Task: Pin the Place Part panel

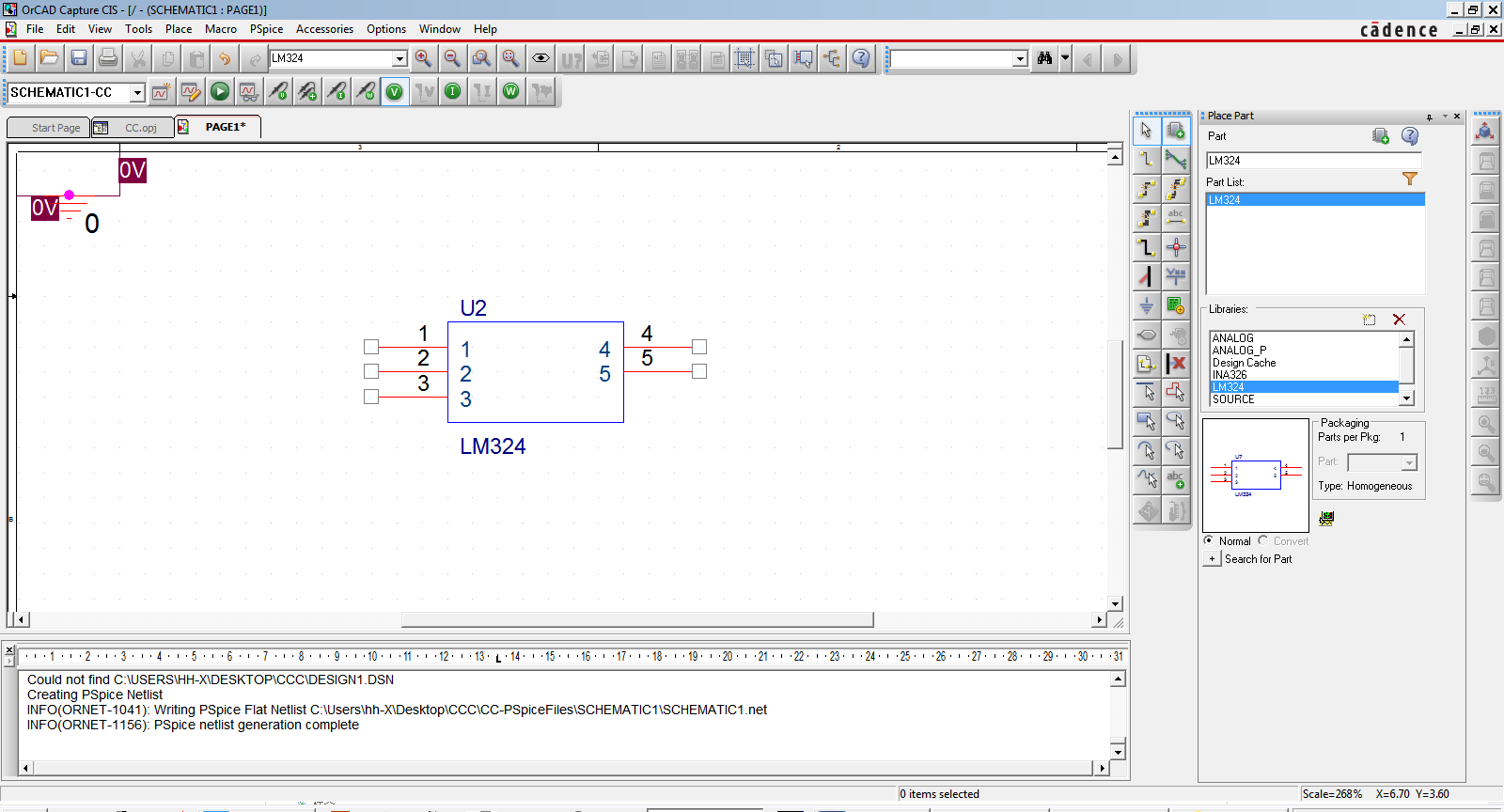Action: coord(1430,117)
